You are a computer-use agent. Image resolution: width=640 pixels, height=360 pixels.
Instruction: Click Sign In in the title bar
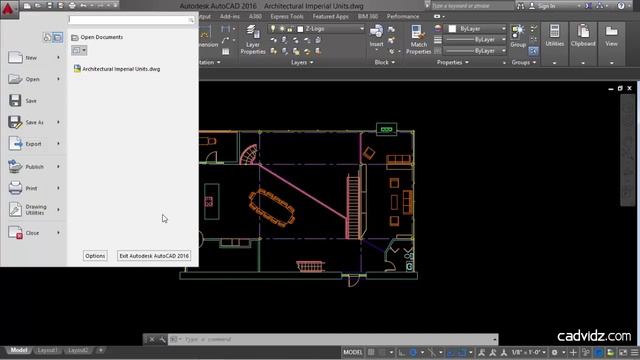click(x=547, y=6)
